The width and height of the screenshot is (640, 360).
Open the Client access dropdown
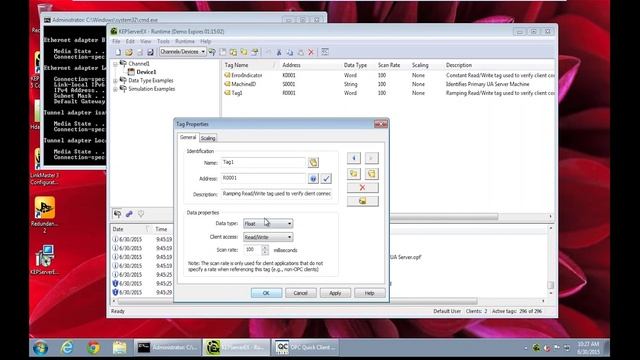coord(268,237)
